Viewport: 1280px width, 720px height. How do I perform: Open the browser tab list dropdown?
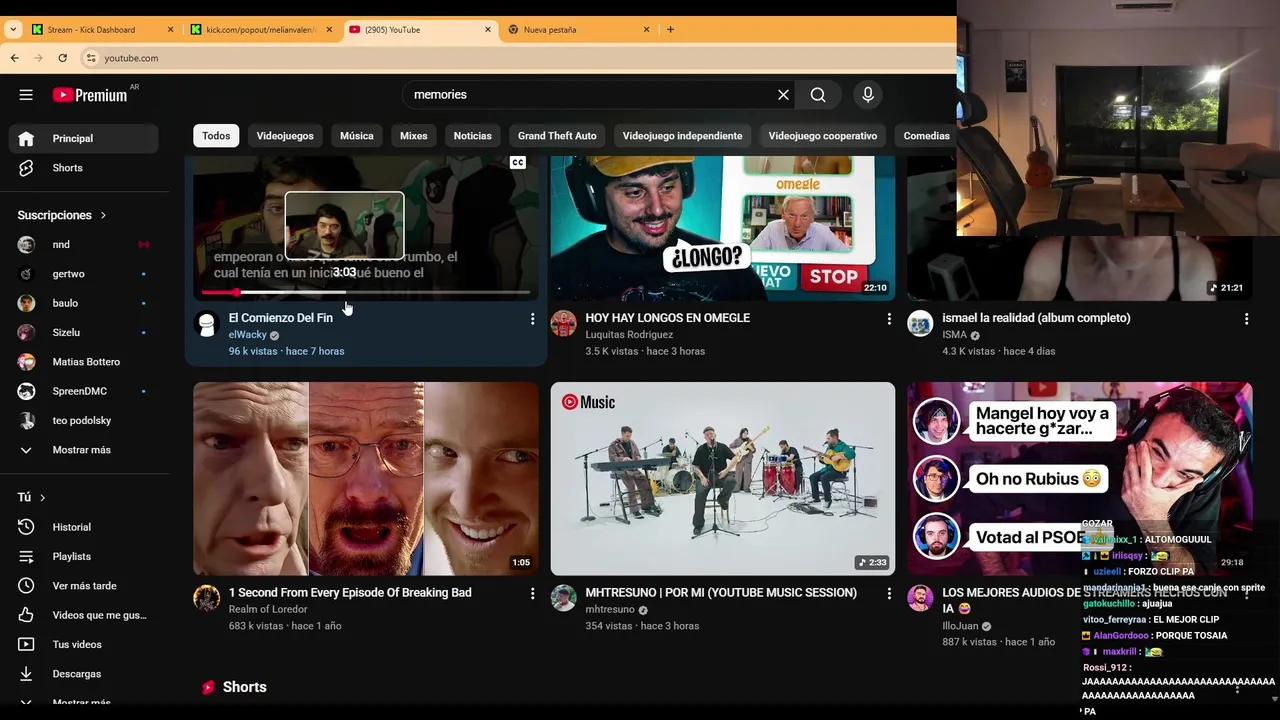[13, 30]
